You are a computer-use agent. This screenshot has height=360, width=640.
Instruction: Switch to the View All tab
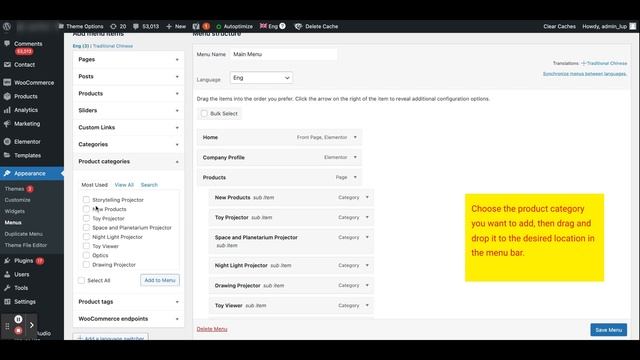(x=124, y=185)
